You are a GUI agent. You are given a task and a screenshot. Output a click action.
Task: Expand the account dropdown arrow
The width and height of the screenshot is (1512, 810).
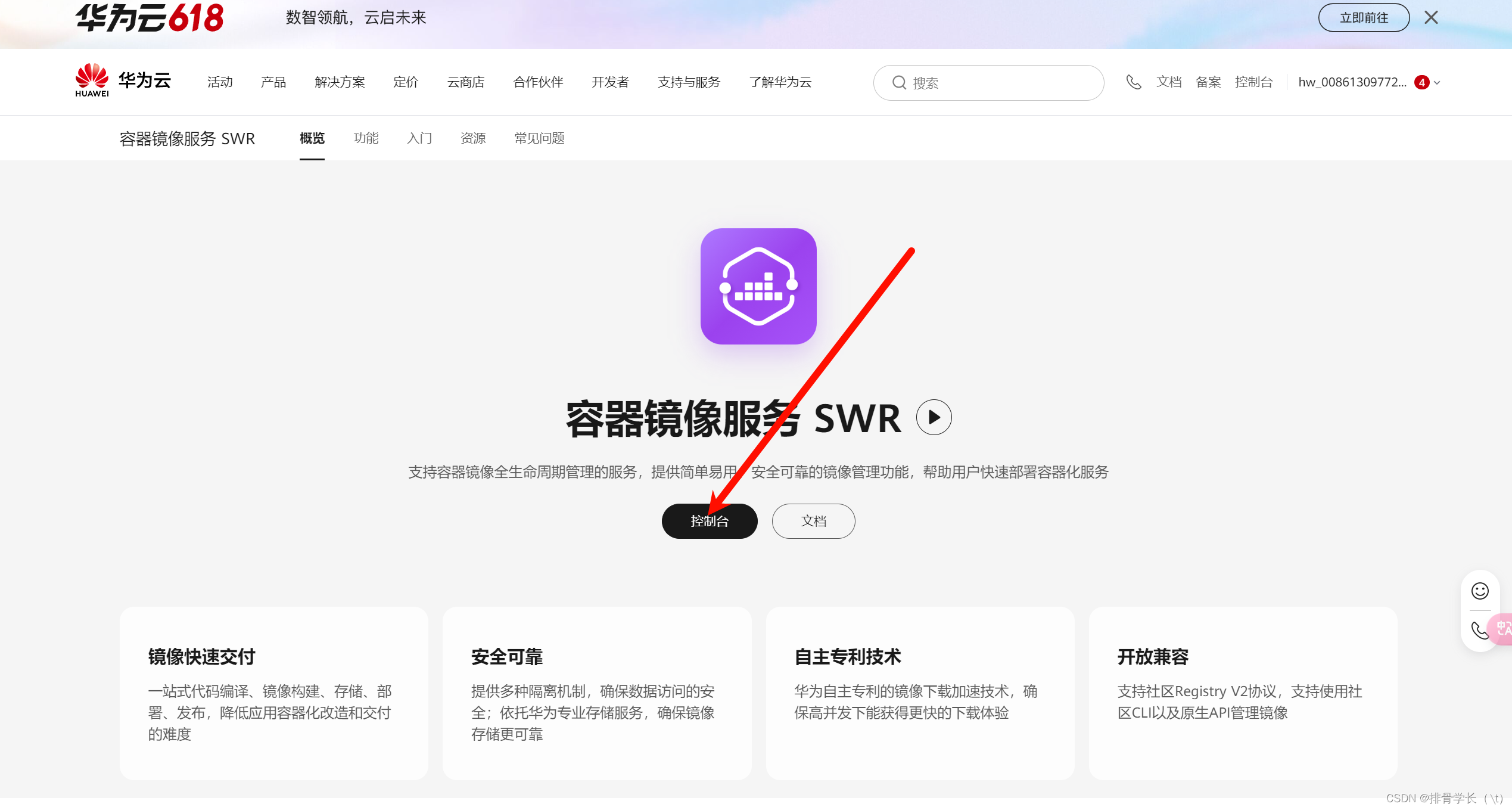1437,83
